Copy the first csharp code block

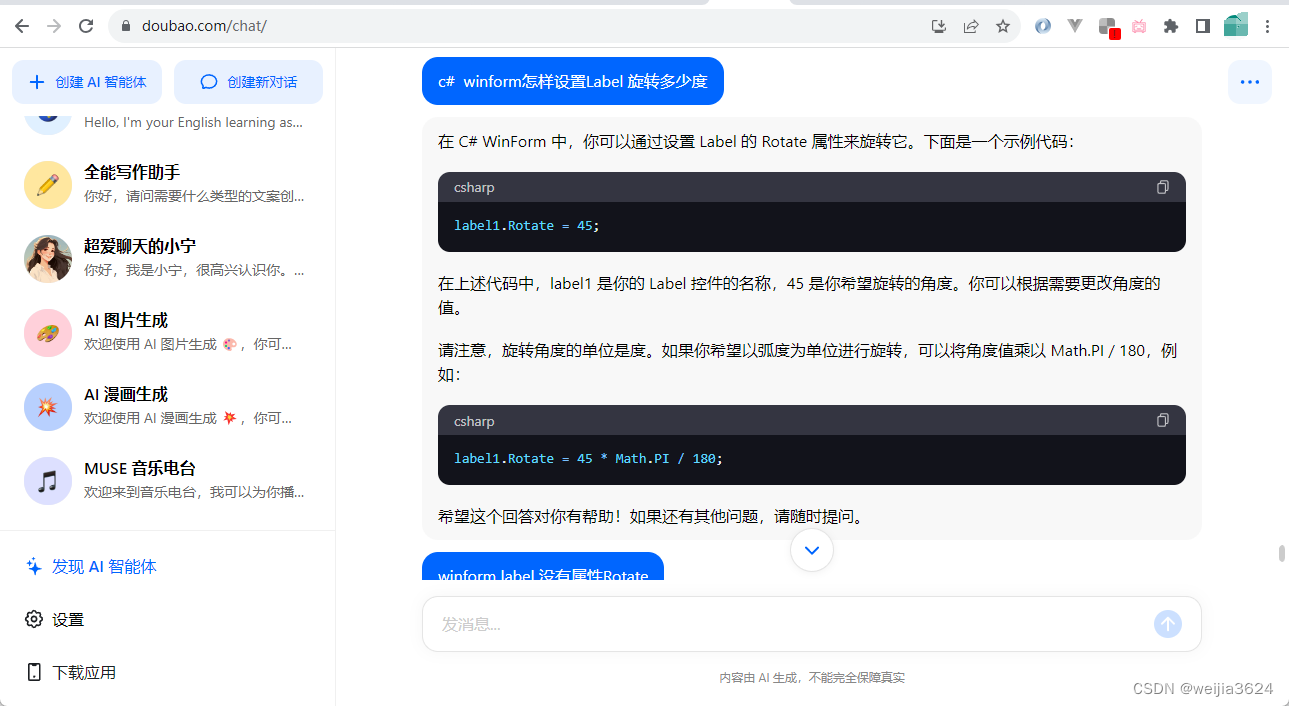tap(1162, 187)
